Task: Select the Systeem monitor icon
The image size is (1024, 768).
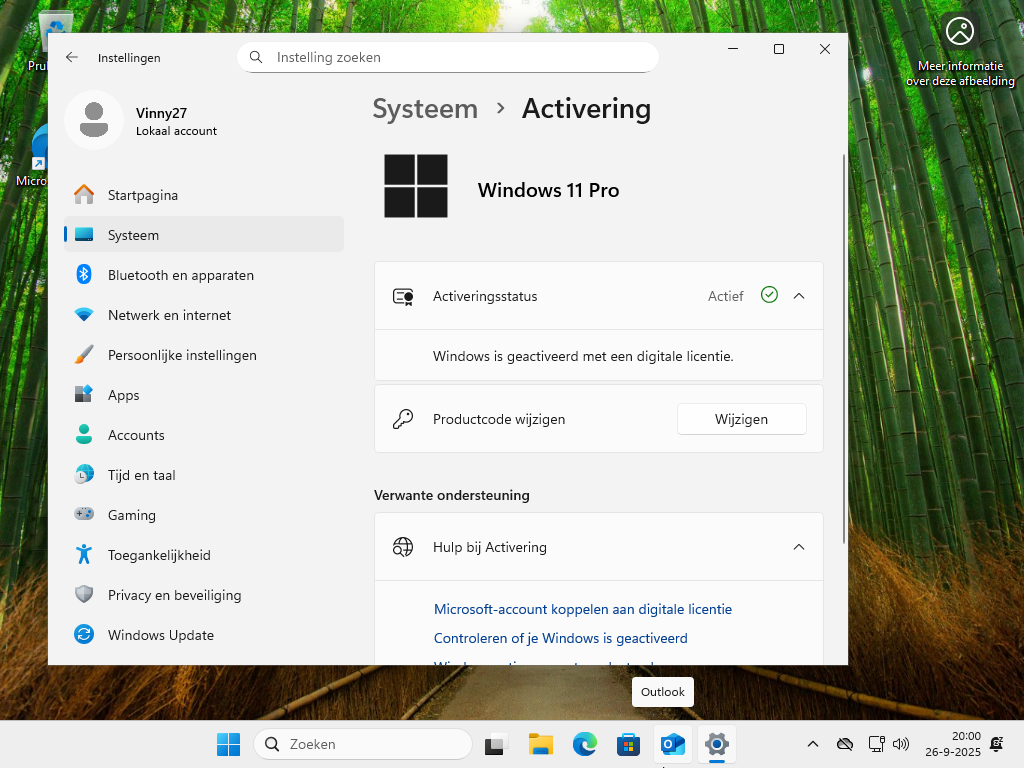Action: click(84, 234)
